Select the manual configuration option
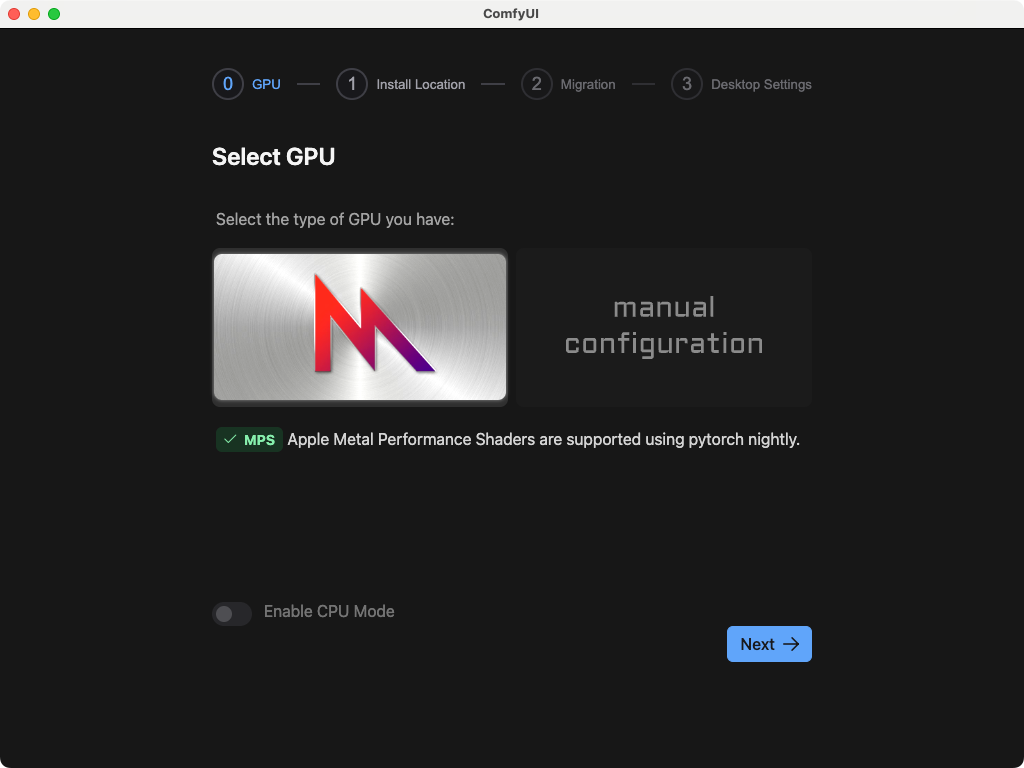 point(663,326)
